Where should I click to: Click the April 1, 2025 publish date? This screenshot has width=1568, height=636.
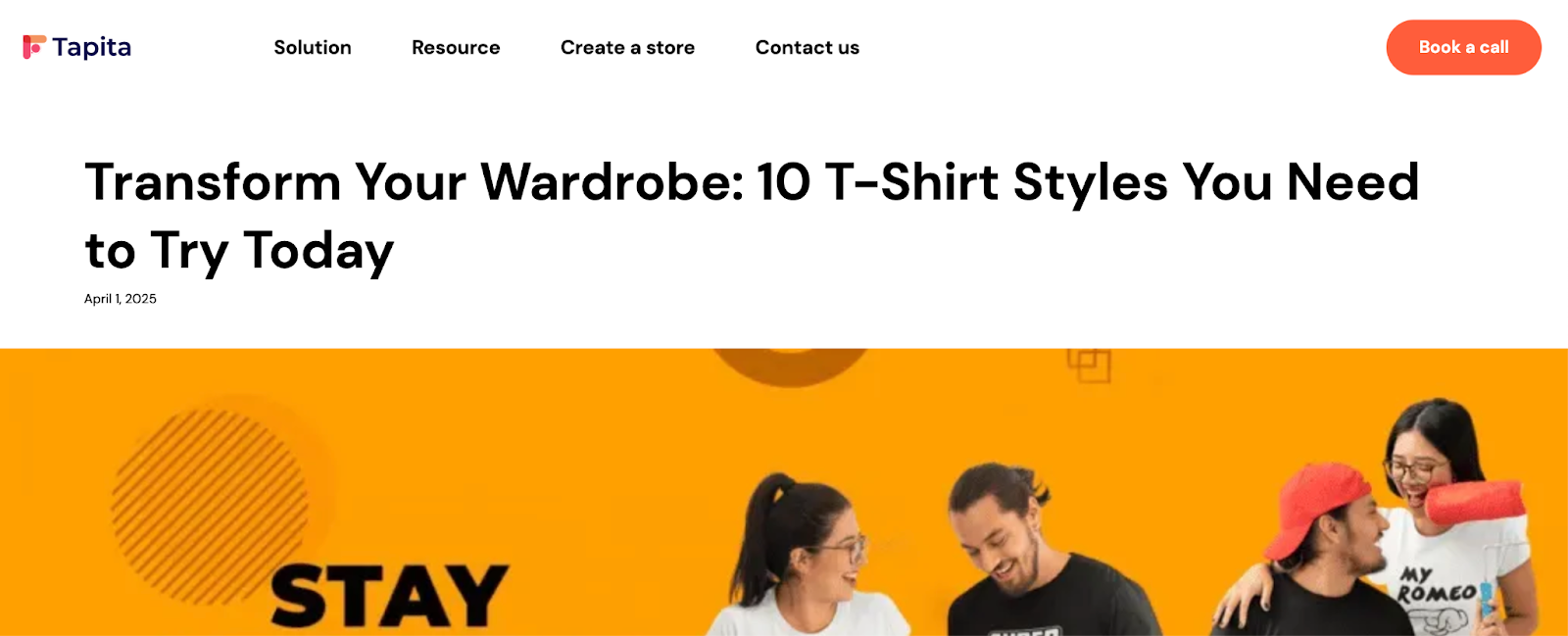tap(121, 299)
